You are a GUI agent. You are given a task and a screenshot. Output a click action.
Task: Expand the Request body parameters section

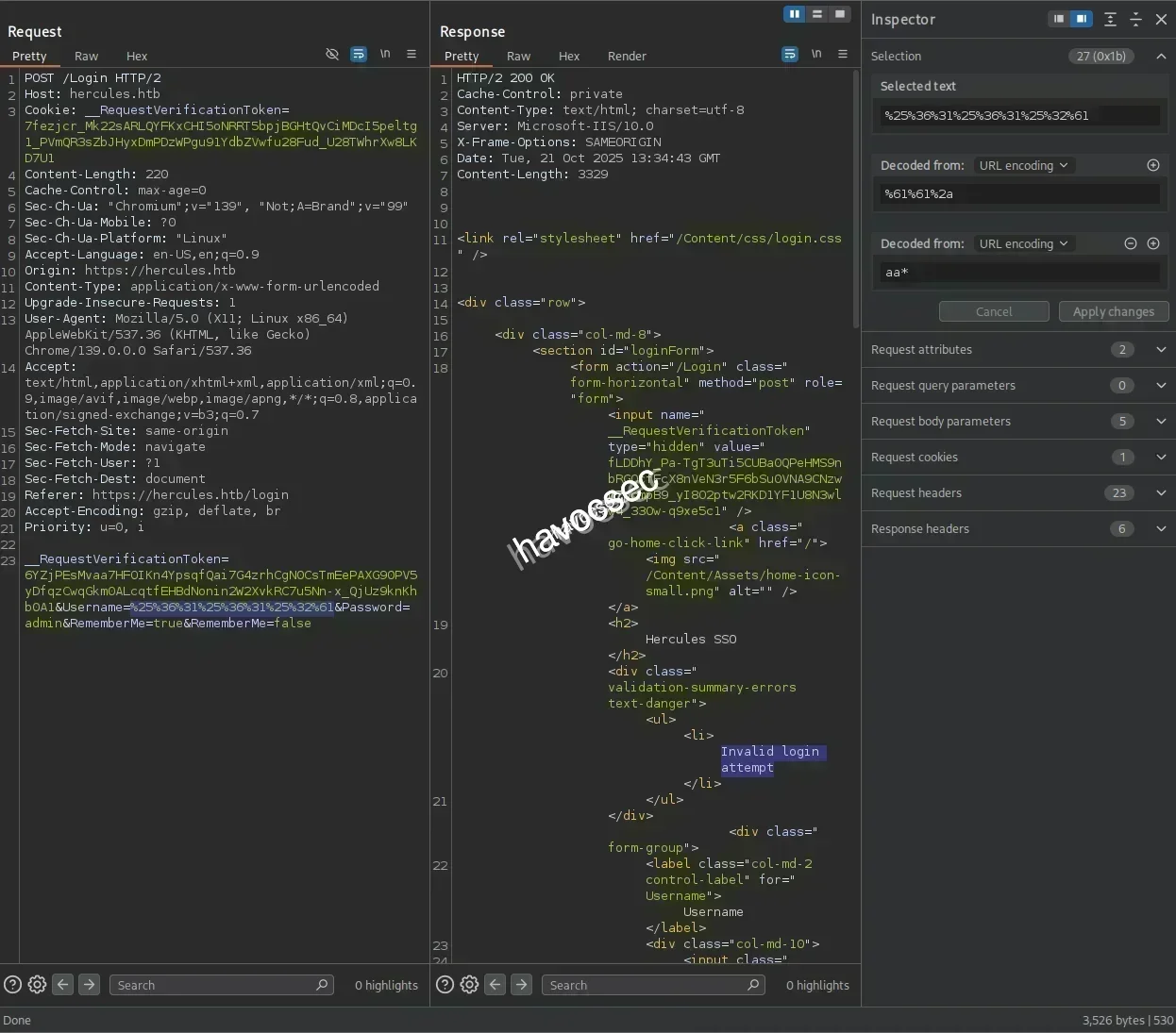tap(1161, 422)
